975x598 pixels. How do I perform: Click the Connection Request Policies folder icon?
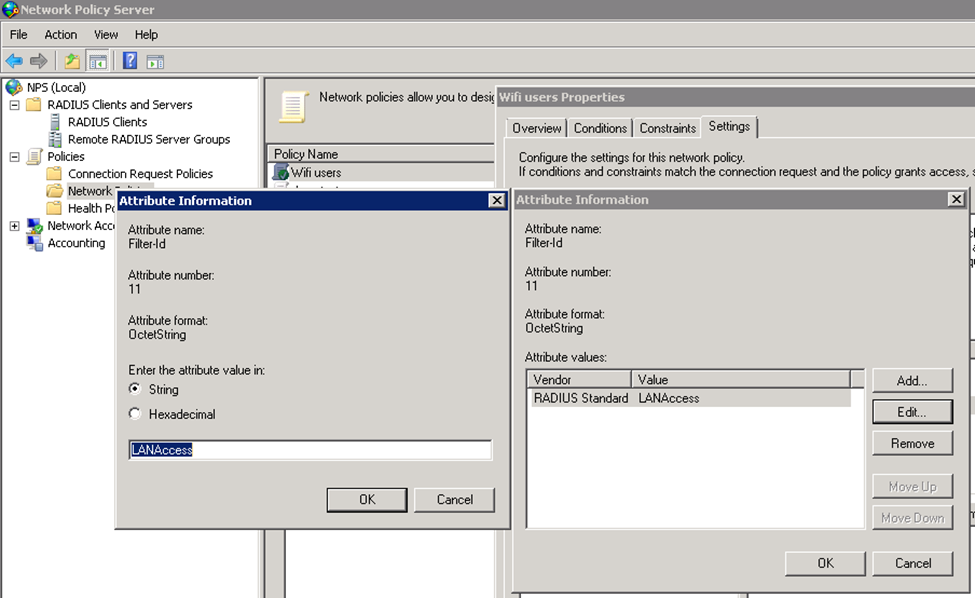pos(56,173)
